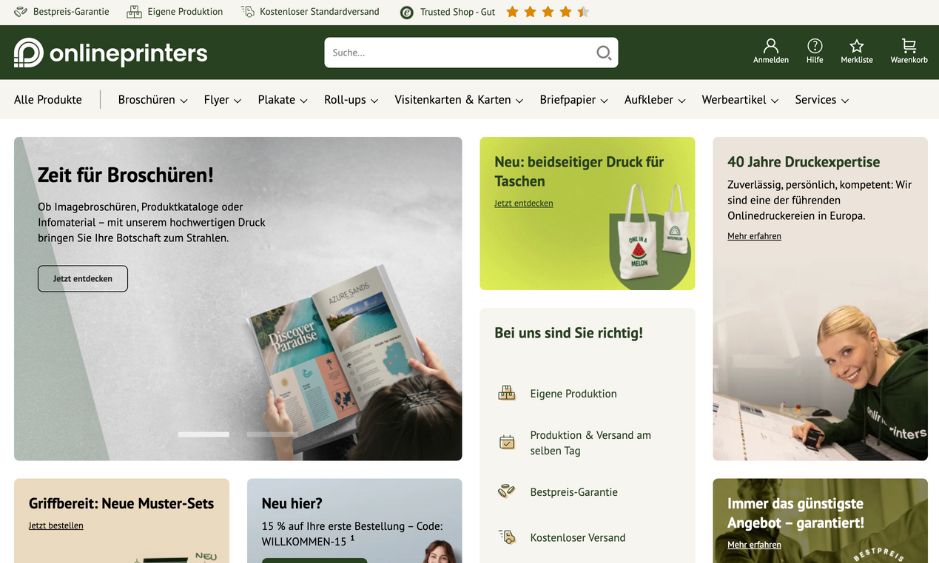Expand the Flyer dropdown menu

[222, 100]
